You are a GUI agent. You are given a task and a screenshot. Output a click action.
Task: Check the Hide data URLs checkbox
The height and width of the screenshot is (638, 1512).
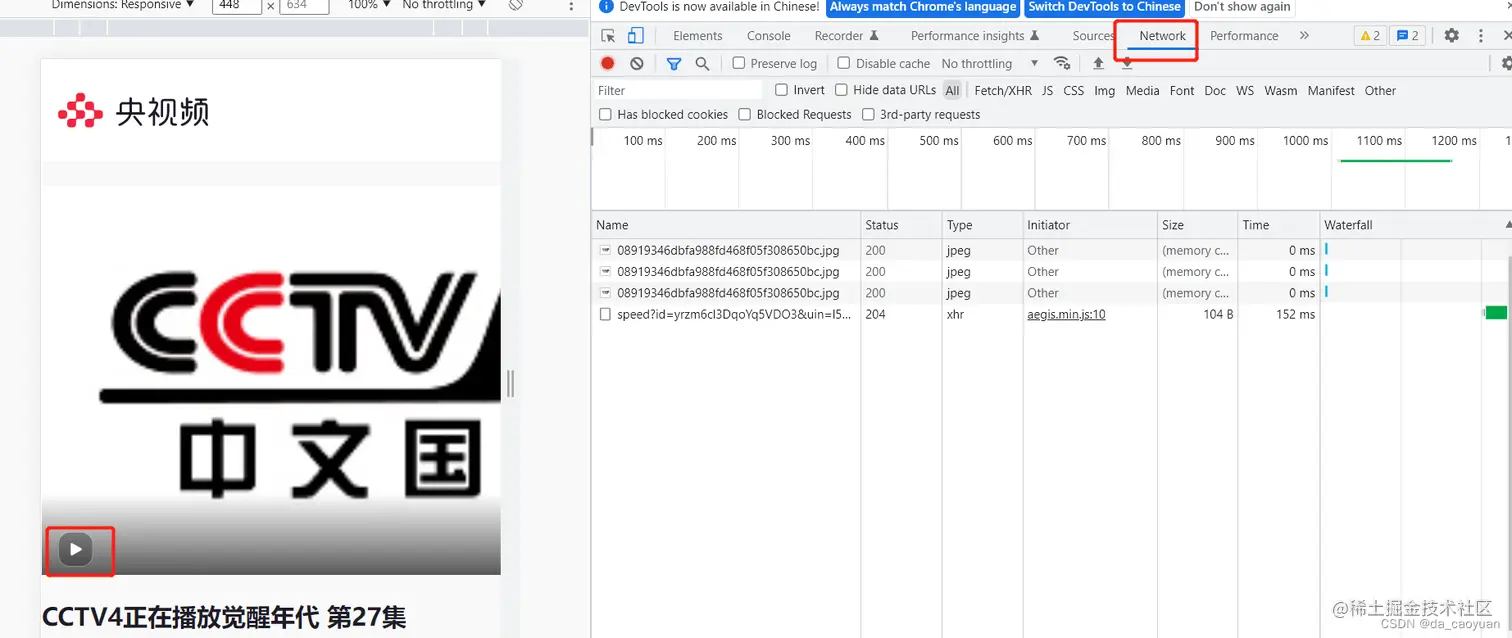click(x=842, y=90)
